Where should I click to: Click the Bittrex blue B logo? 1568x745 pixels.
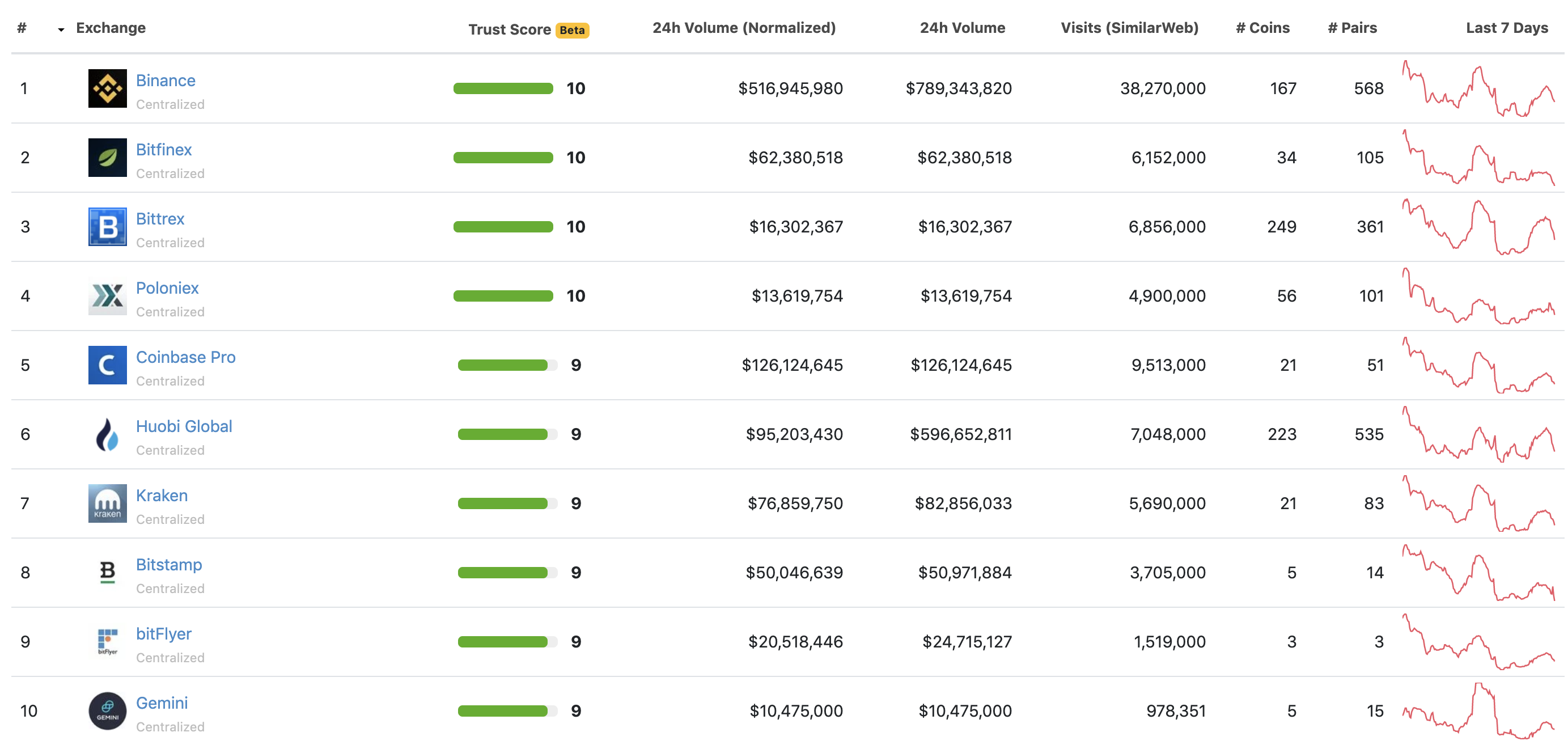click(x=107, y=226)
